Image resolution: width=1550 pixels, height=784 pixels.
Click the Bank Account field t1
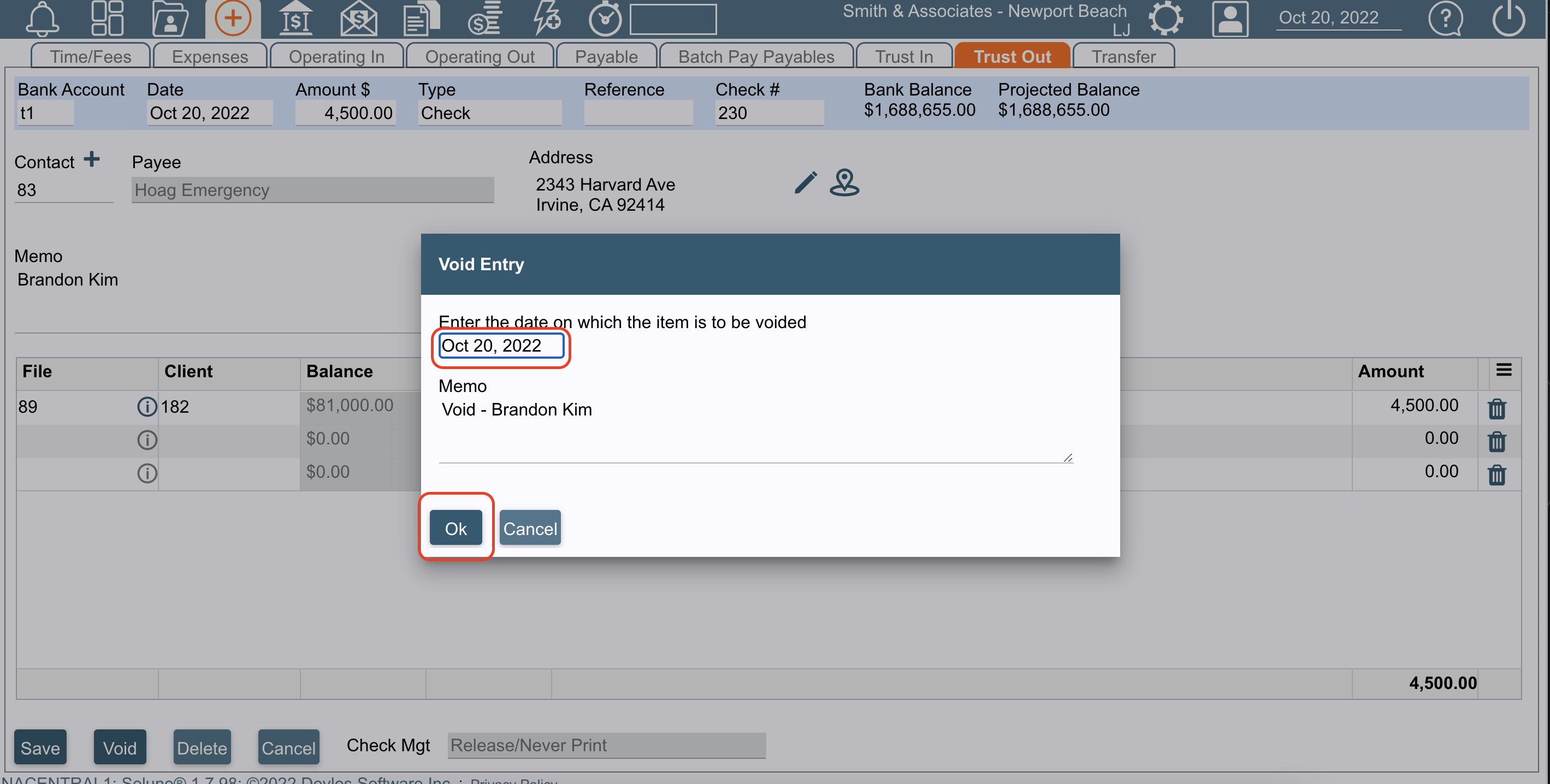click(45, 112)
